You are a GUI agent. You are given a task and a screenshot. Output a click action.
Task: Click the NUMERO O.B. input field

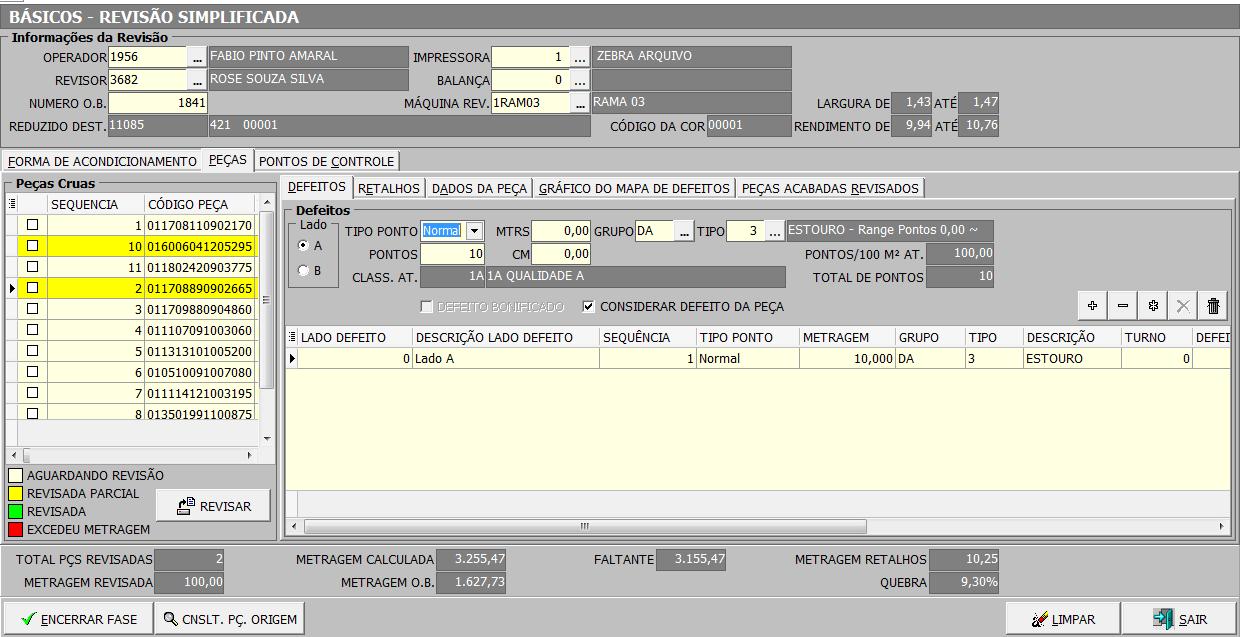click(157, 103)
